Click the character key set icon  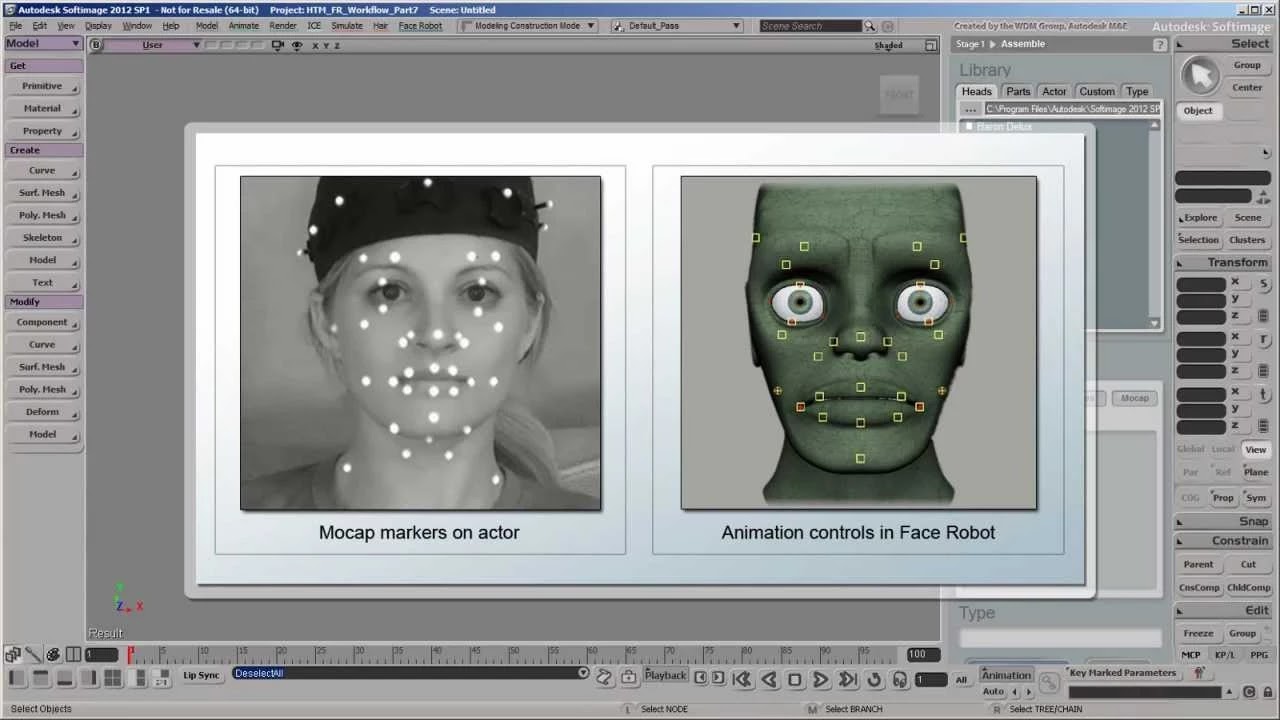pos(1199,673)
